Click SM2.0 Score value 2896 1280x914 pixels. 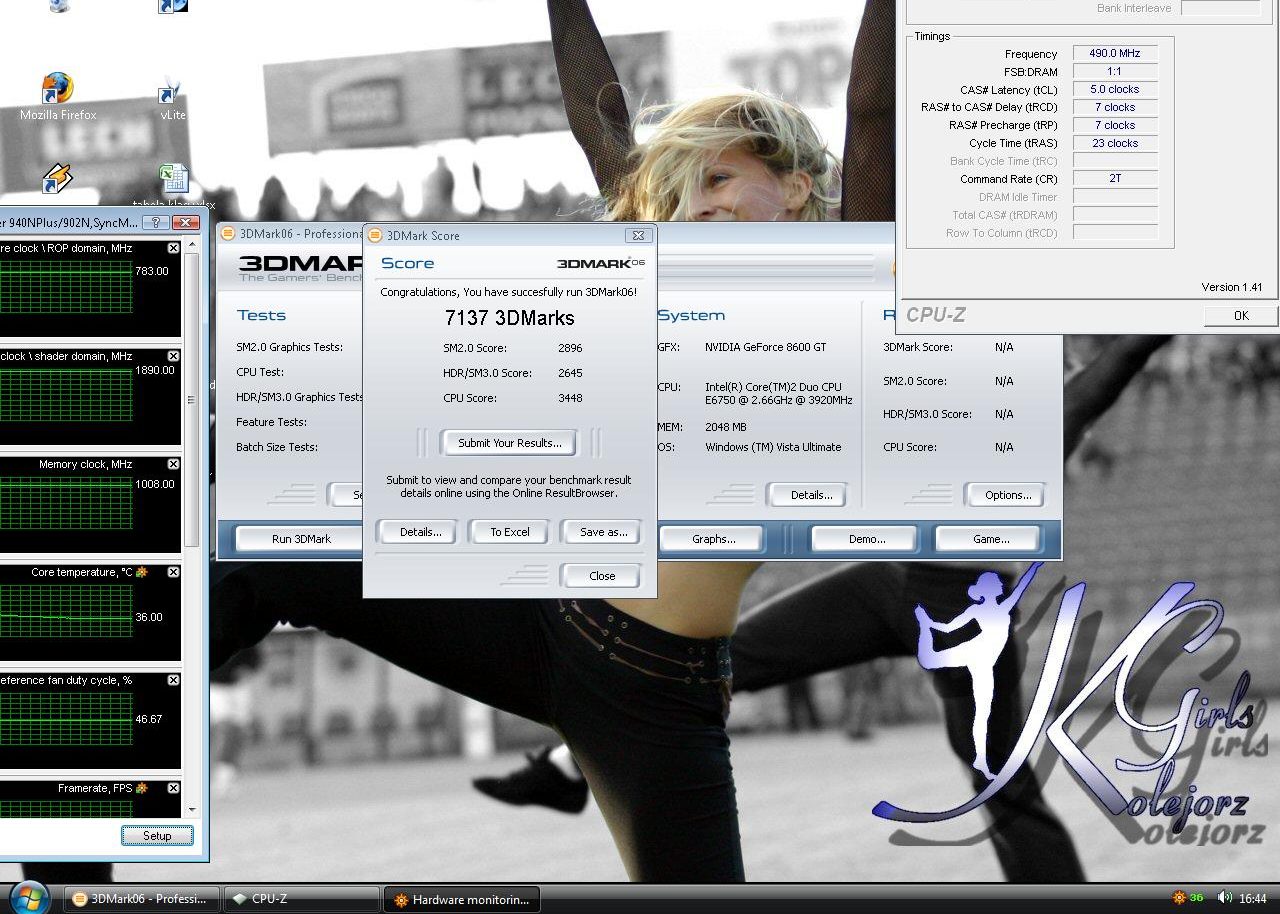[570, 348]
